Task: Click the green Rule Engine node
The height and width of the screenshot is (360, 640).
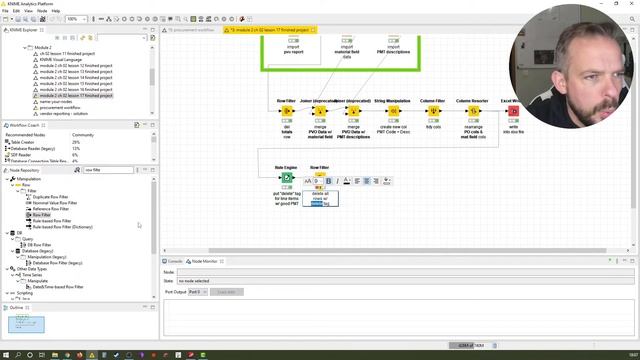Action: [287, 178]
